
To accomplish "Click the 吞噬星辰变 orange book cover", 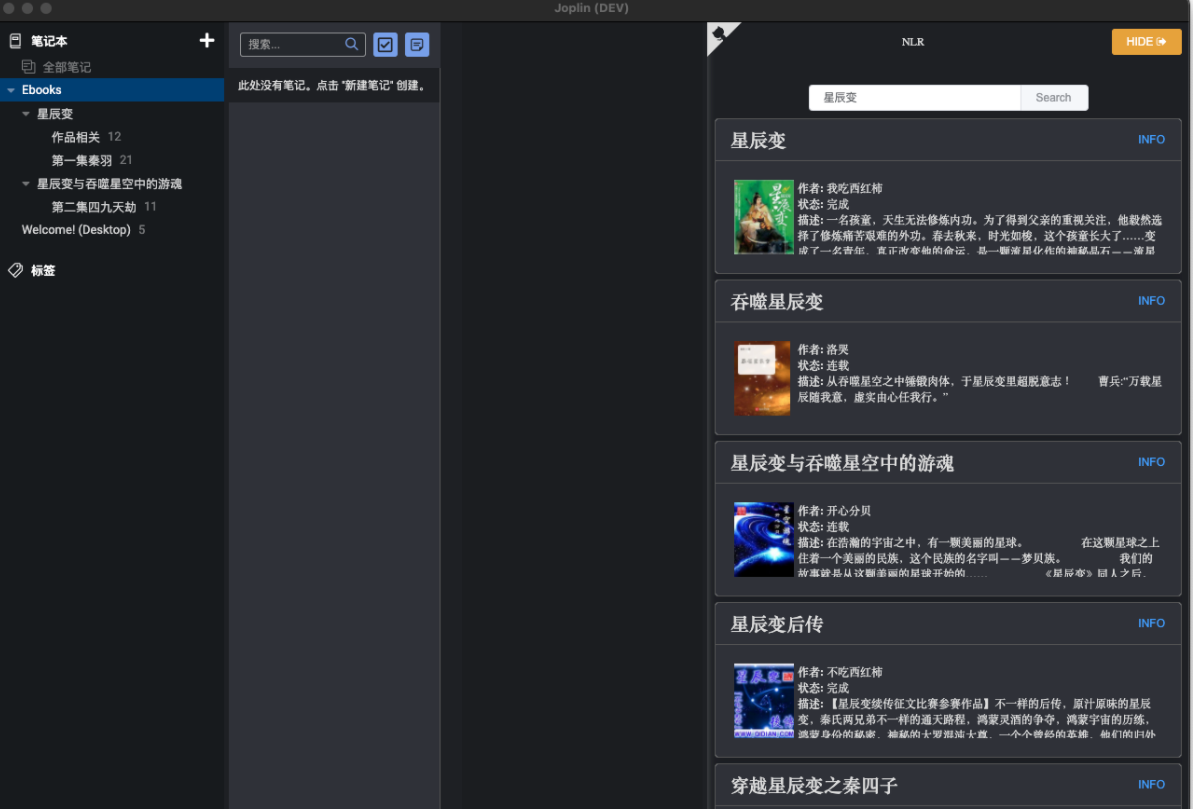I will 762,378.
